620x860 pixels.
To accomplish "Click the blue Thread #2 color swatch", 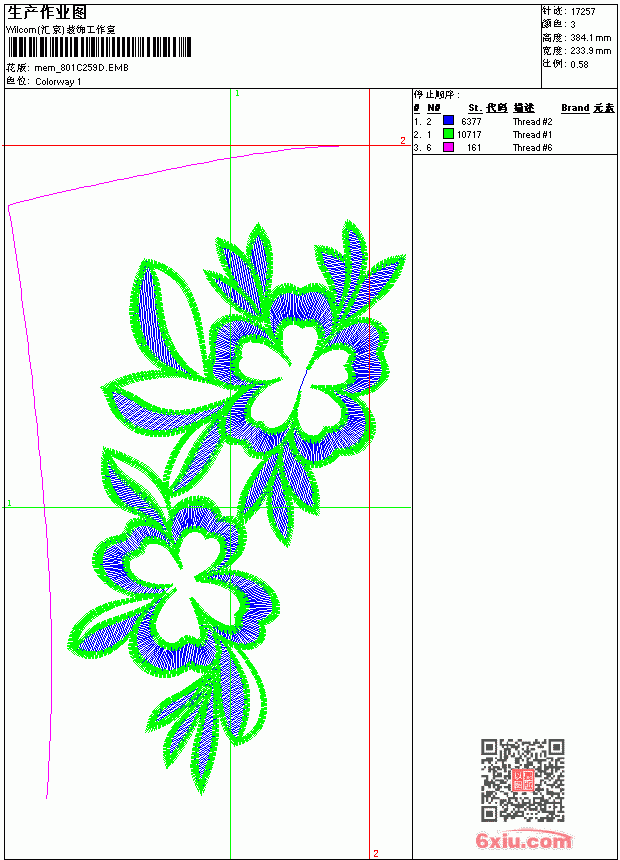I will coord(448,121).
